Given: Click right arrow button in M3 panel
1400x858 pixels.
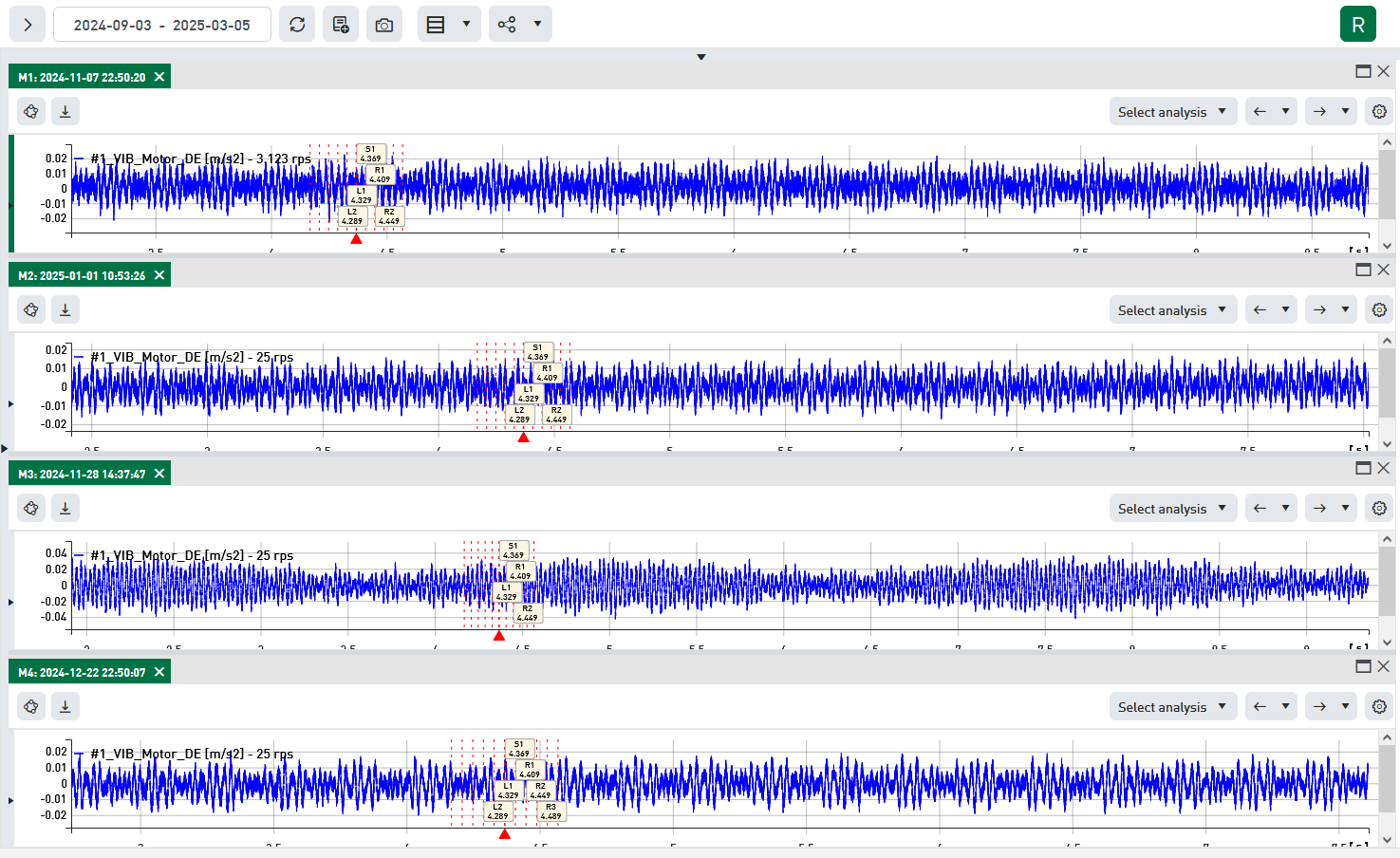Looking at the screenshot, I should pyautogui.click(x=1319, y=509).
